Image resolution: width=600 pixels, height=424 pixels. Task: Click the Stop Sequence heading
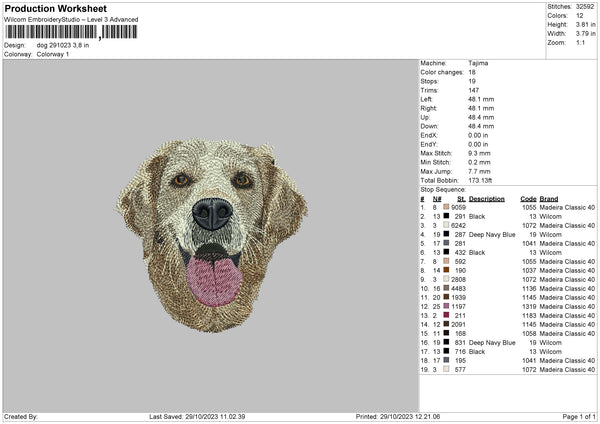pyautogui.click(x=443, y=189)
